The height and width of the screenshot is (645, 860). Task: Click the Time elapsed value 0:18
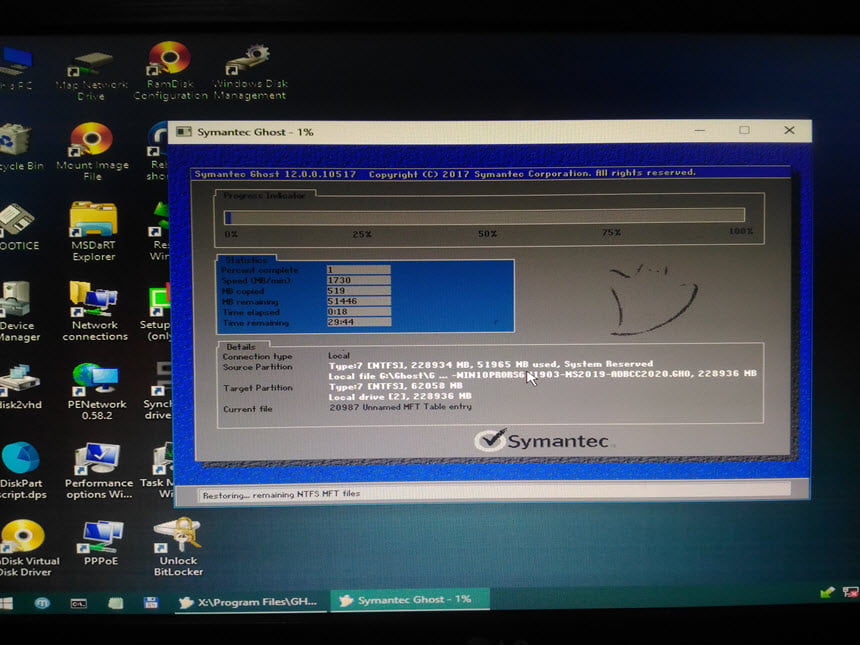click(x=359, y=312)
